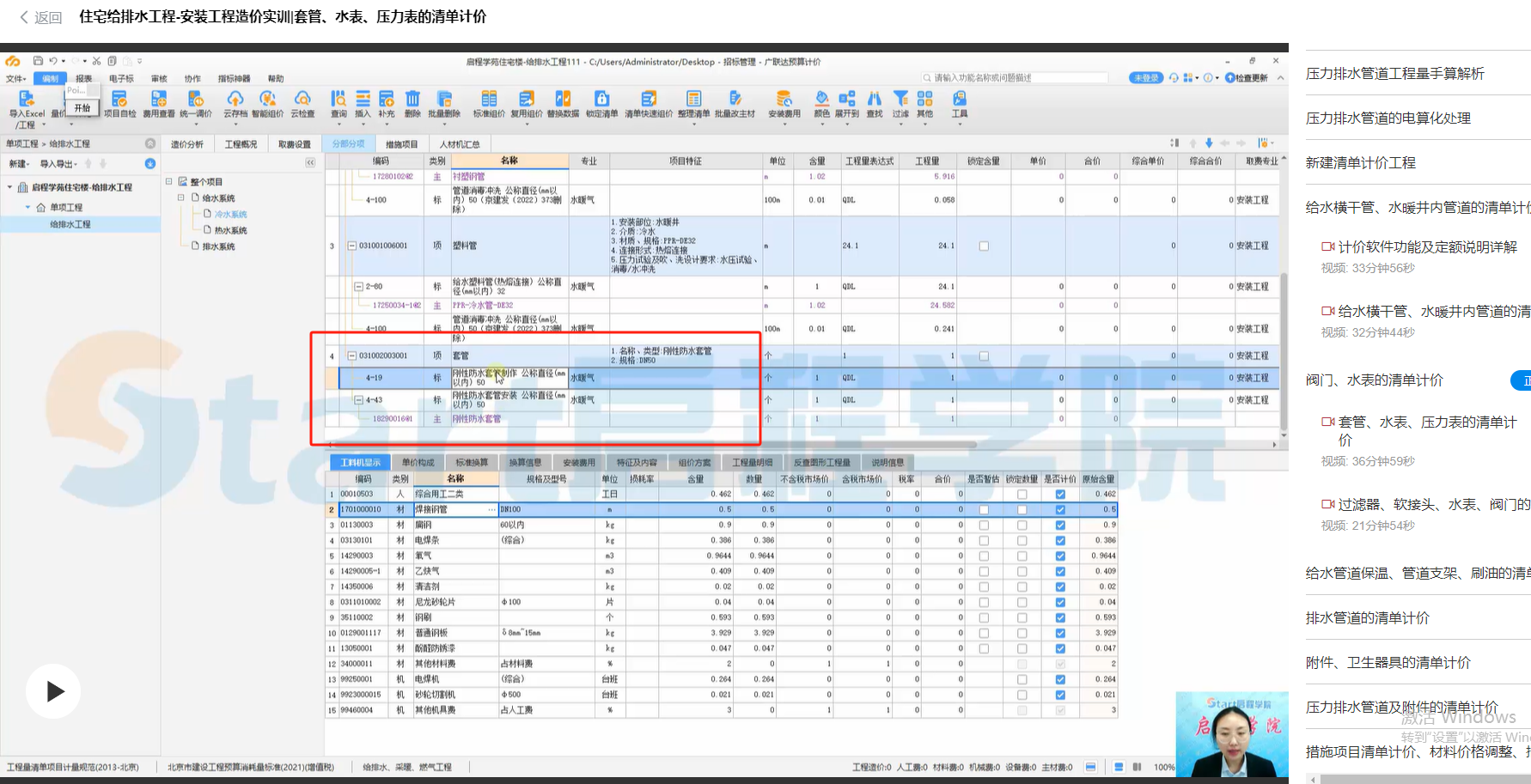Click the 过滤 filter funnel icon
The height and width of the screenshot is (784, 1531).
[900, 104]
